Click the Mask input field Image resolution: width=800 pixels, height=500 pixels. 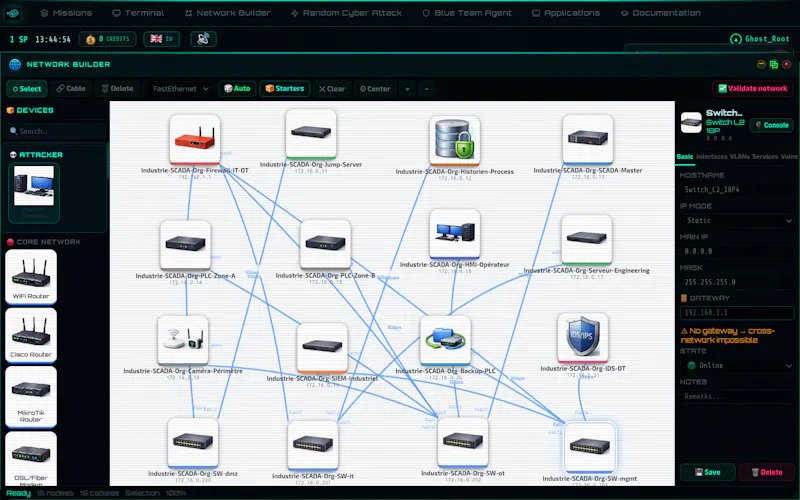(737, 282)
